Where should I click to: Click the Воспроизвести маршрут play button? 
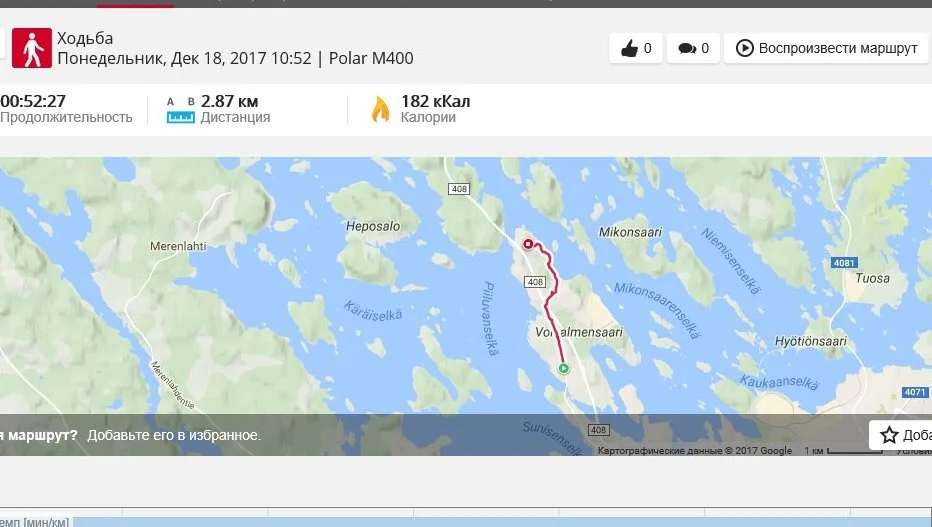coord(826,48)
